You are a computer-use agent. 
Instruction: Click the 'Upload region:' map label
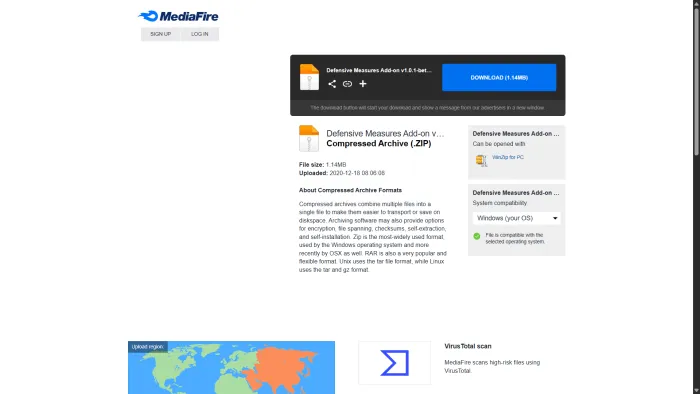click(x=147, y=347)
